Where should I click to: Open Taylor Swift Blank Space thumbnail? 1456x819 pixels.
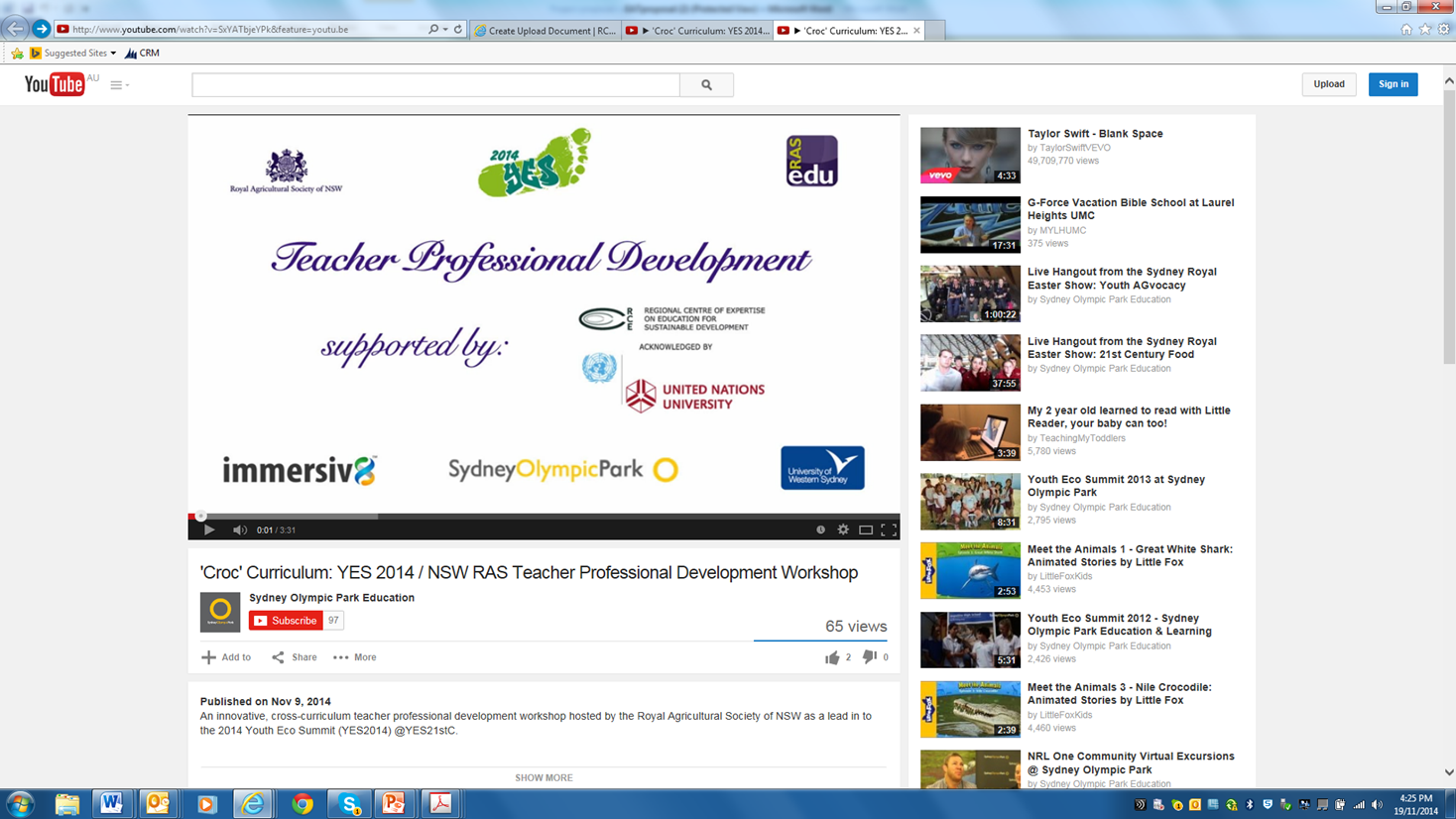(x=970, y=155)
